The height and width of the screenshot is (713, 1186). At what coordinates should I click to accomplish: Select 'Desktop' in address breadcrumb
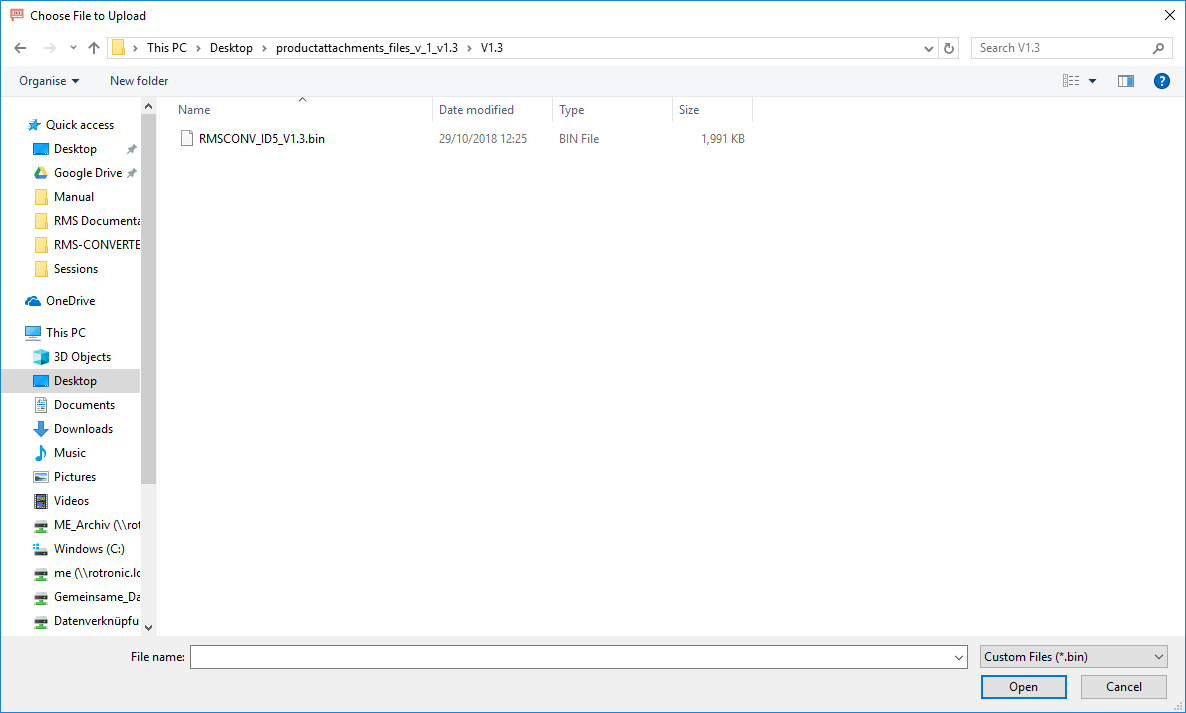[x=231, y=48]
